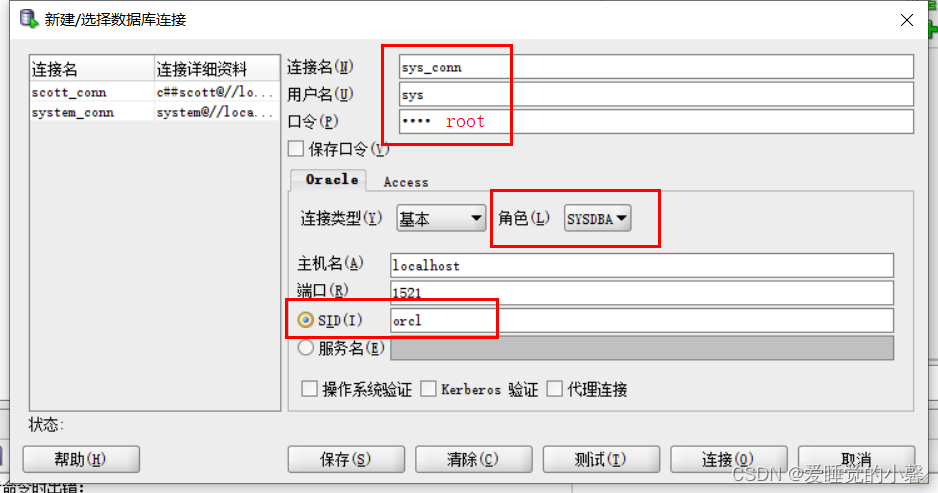Image resolution: width=938 pixels, height=493 pixels.
Task: Click the 帮助 button
Action: 81,459
